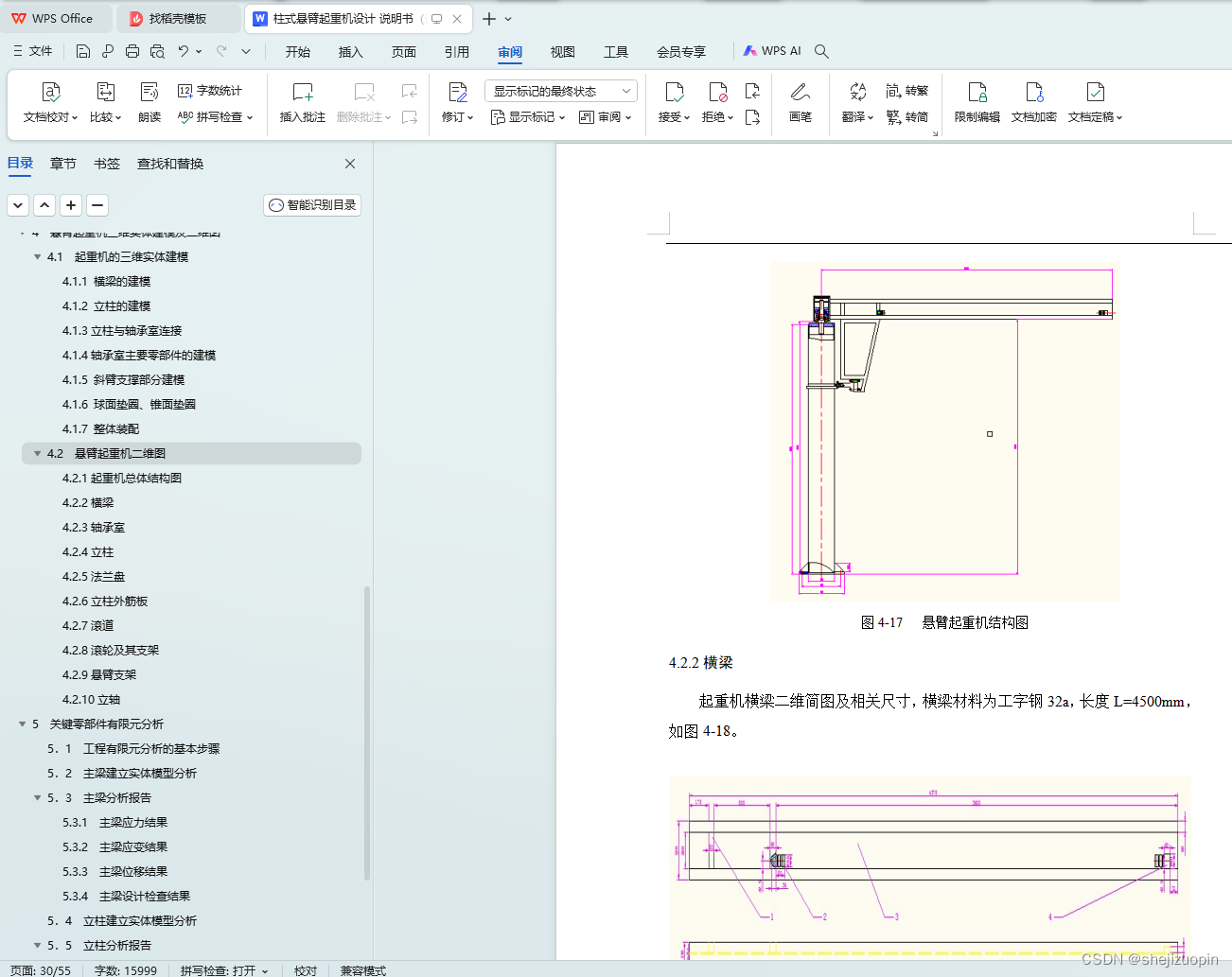Viewport: 1232px width, 977px height.
Task: Select the crane structure figure 4-17 image
Action: [944, 430]
